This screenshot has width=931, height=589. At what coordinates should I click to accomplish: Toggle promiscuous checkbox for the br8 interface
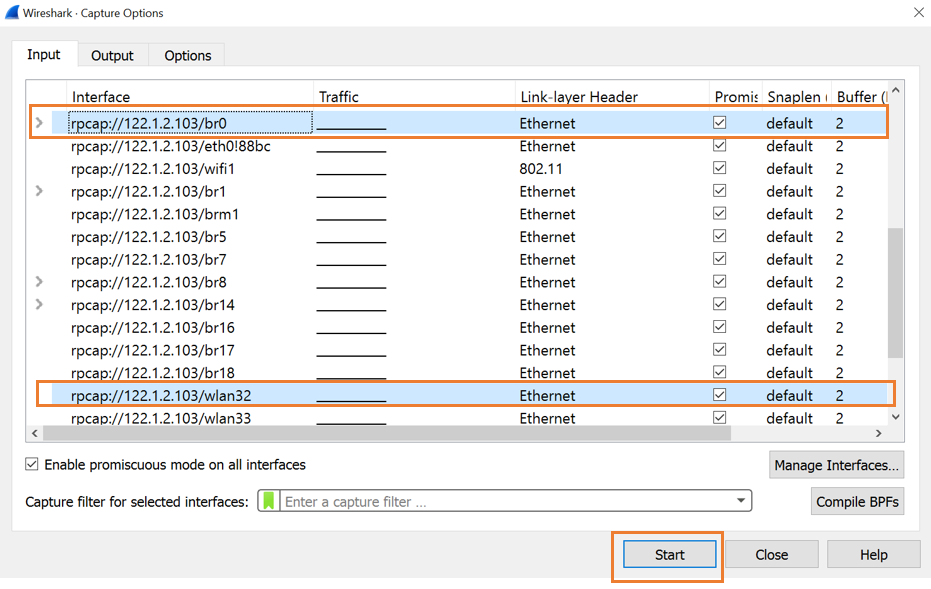[720, 281]
